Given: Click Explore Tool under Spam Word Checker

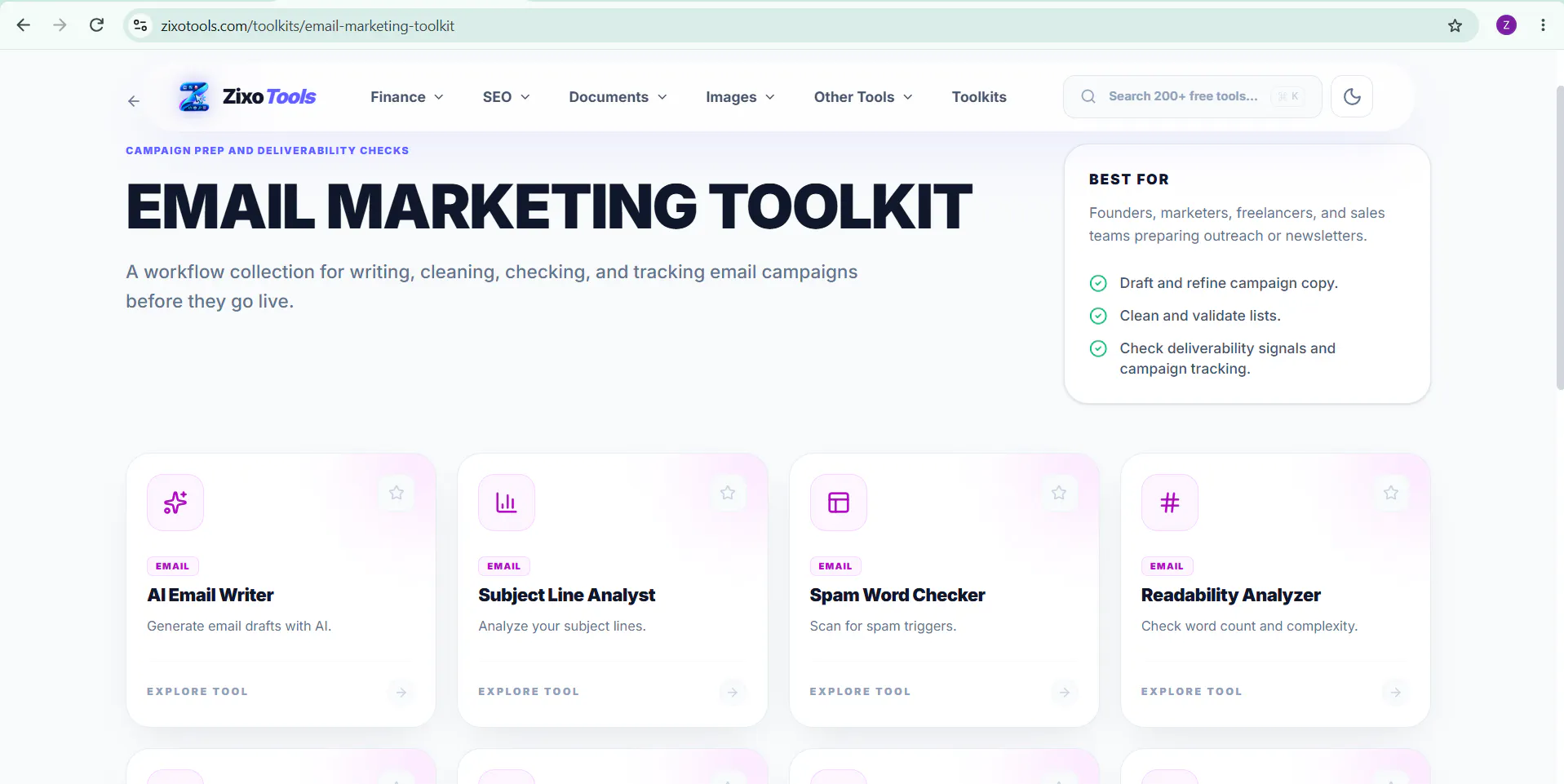Looking at the screenshot, I should [x=860, y=692].
